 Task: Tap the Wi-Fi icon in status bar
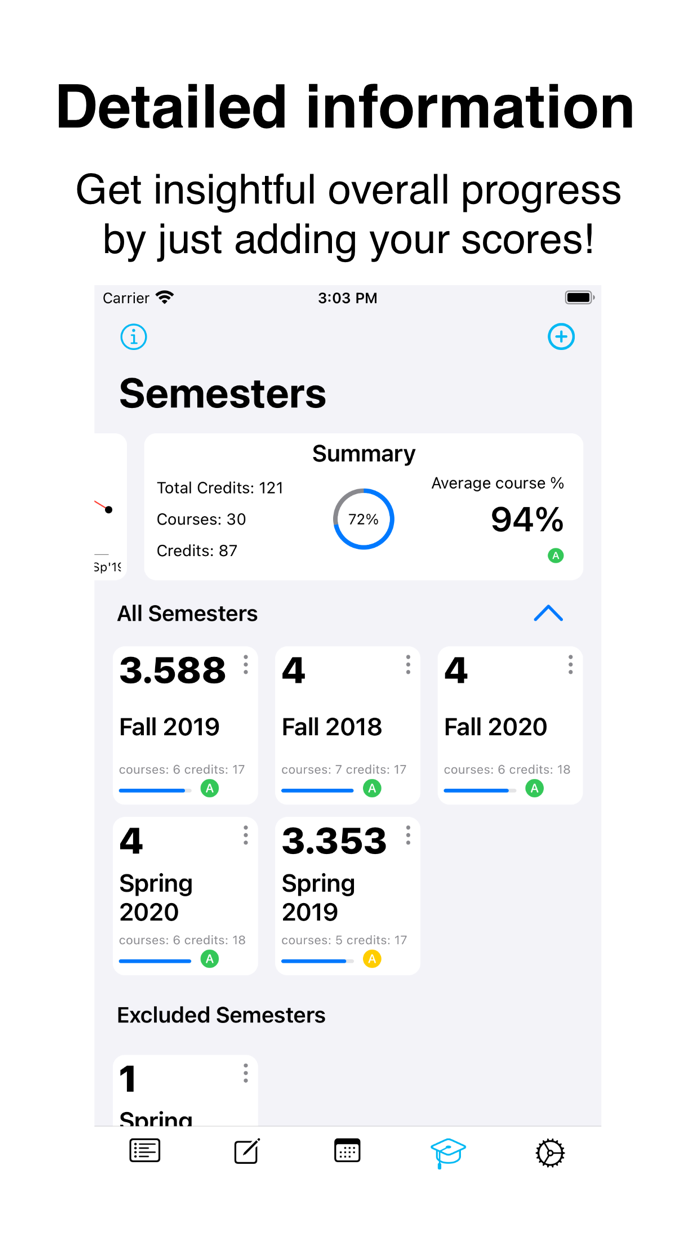click(x=163, y=297)
